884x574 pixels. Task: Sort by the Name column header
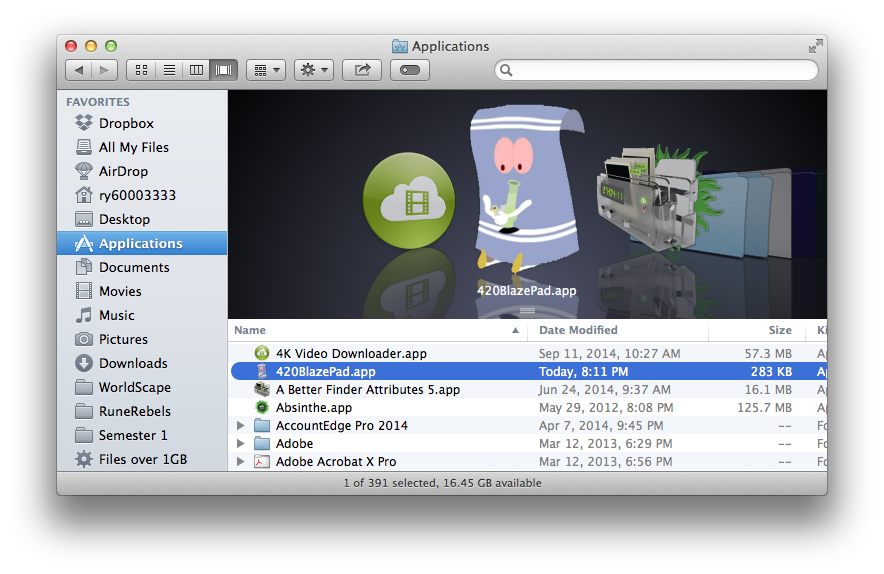[x=377, y=330]
